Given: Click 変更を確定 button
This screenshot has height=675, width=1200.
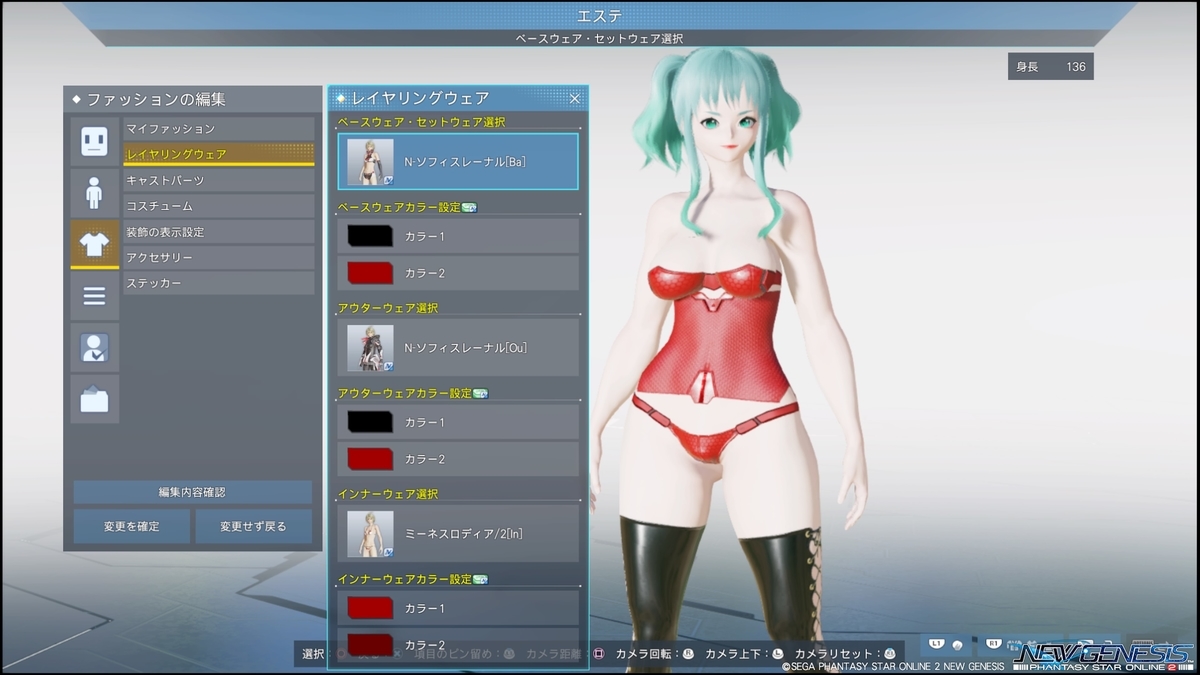Looking at the screenshot, I should point(132,526).
